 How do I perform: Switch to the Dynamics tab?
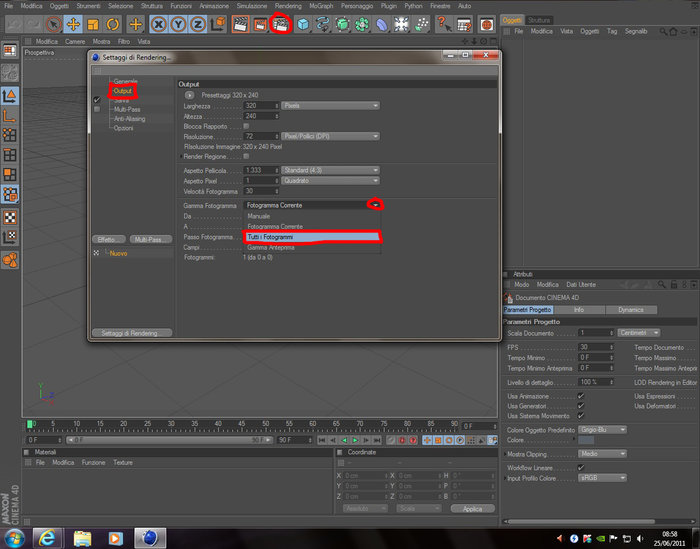click(631, 310)
